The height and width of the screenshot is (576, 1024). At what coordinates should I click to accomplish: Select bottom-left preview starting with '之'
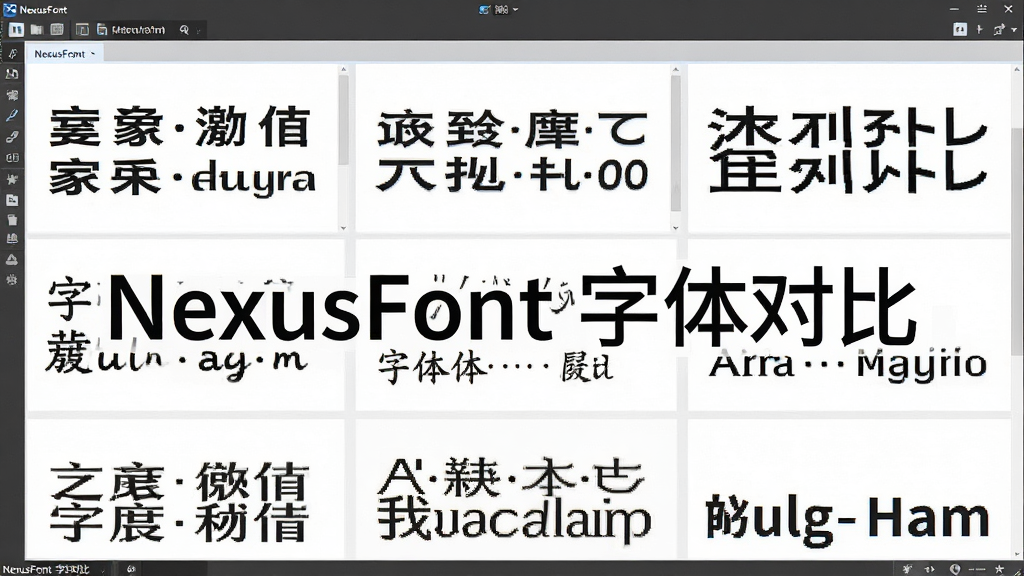(185, 488)
